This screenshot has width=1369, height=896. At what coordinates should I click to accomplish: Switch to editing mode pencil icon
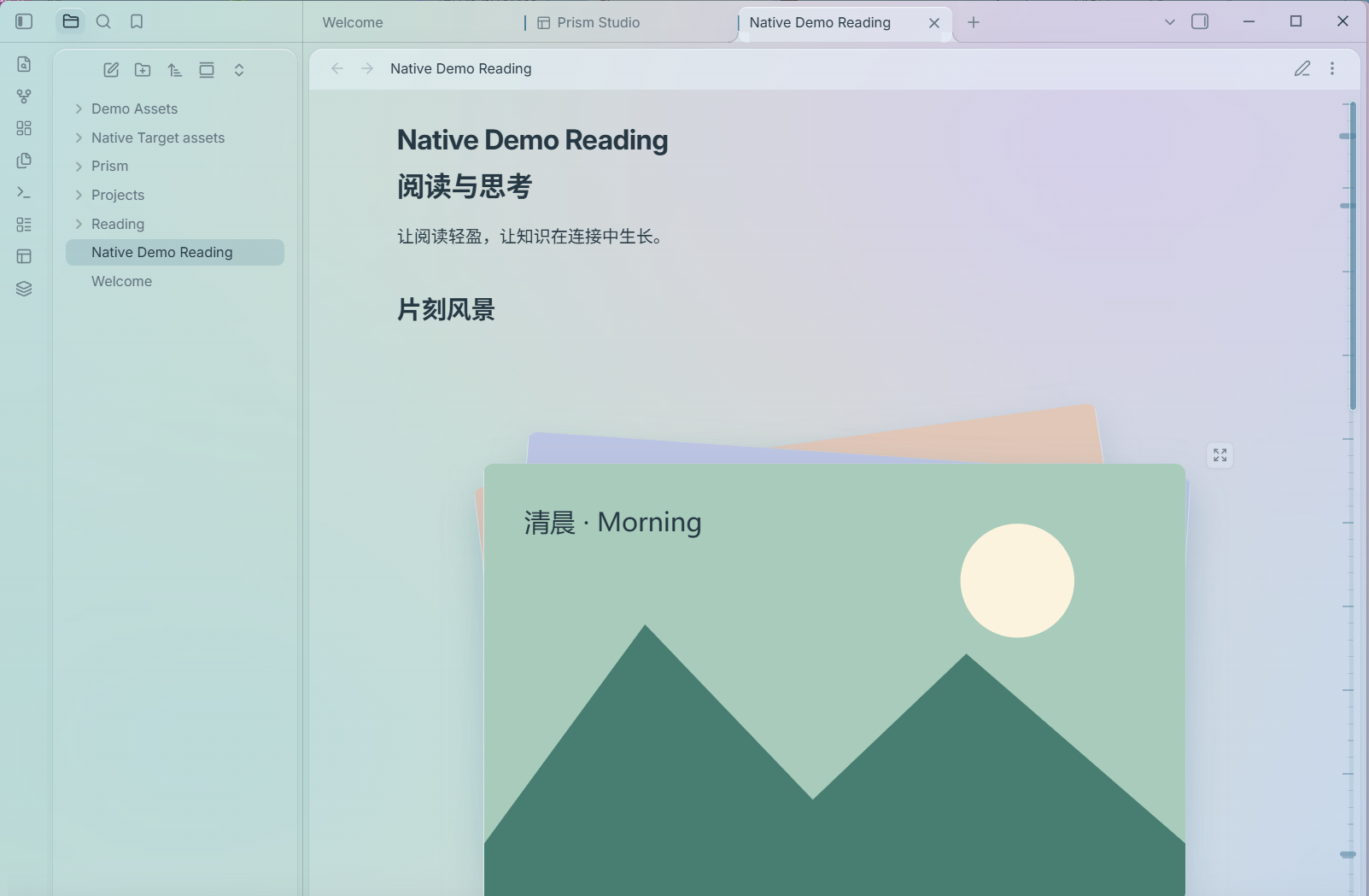point(1302,68)
